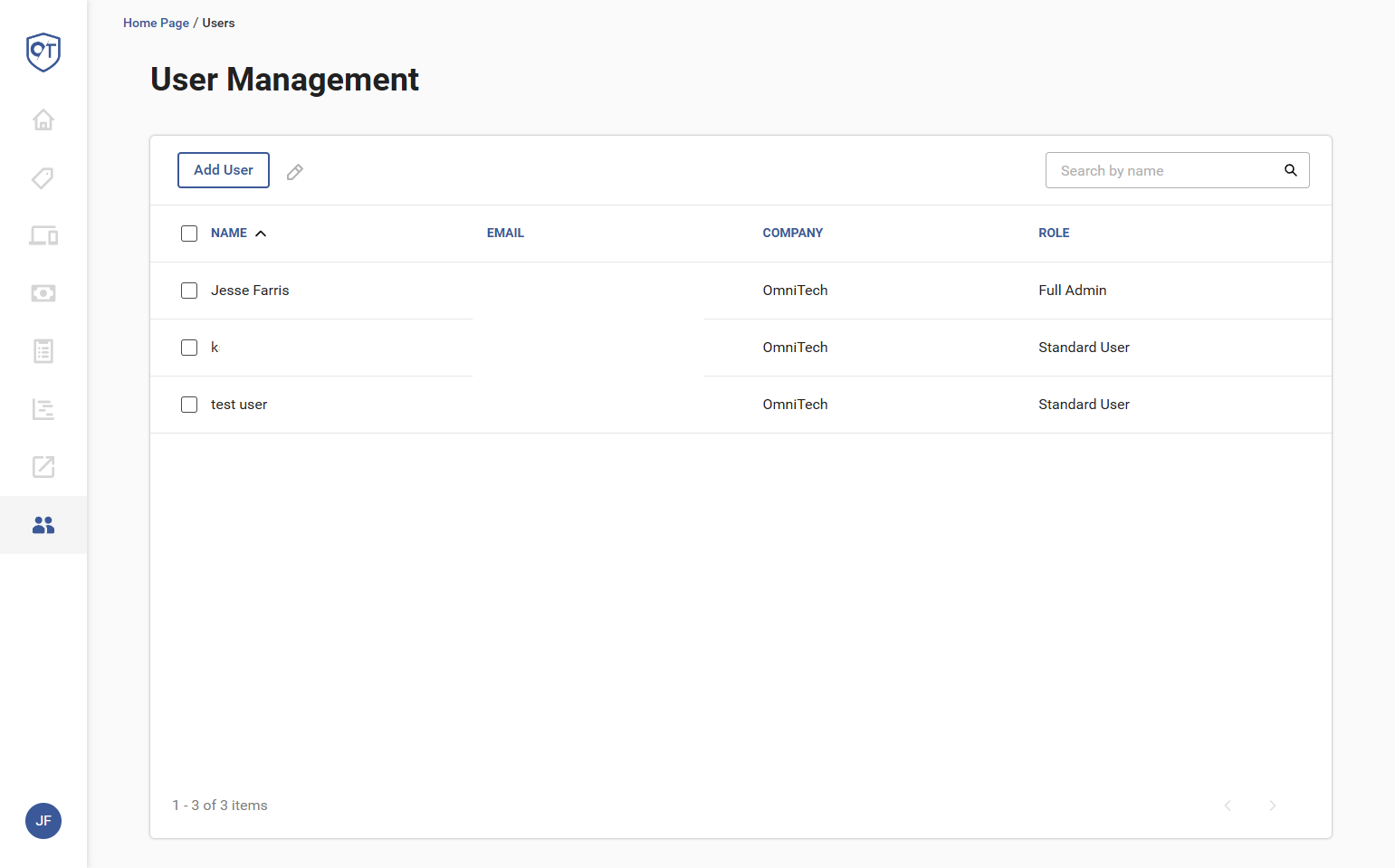Select the Users people icon in sidebar
This screenshot has height=868, width=1395.
pyautogui.click(x=43, y=525)
